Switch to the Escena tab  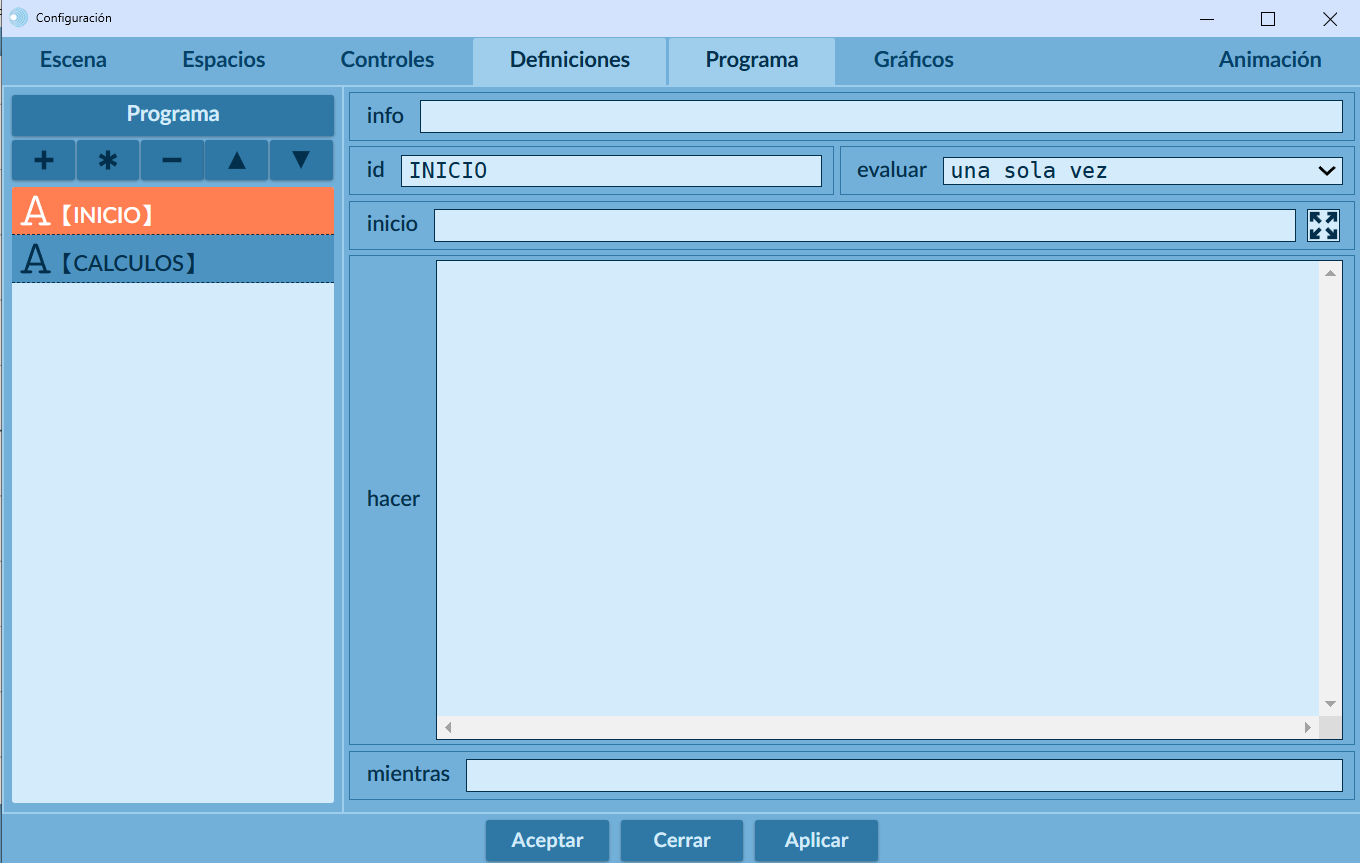tap(73, 60)
